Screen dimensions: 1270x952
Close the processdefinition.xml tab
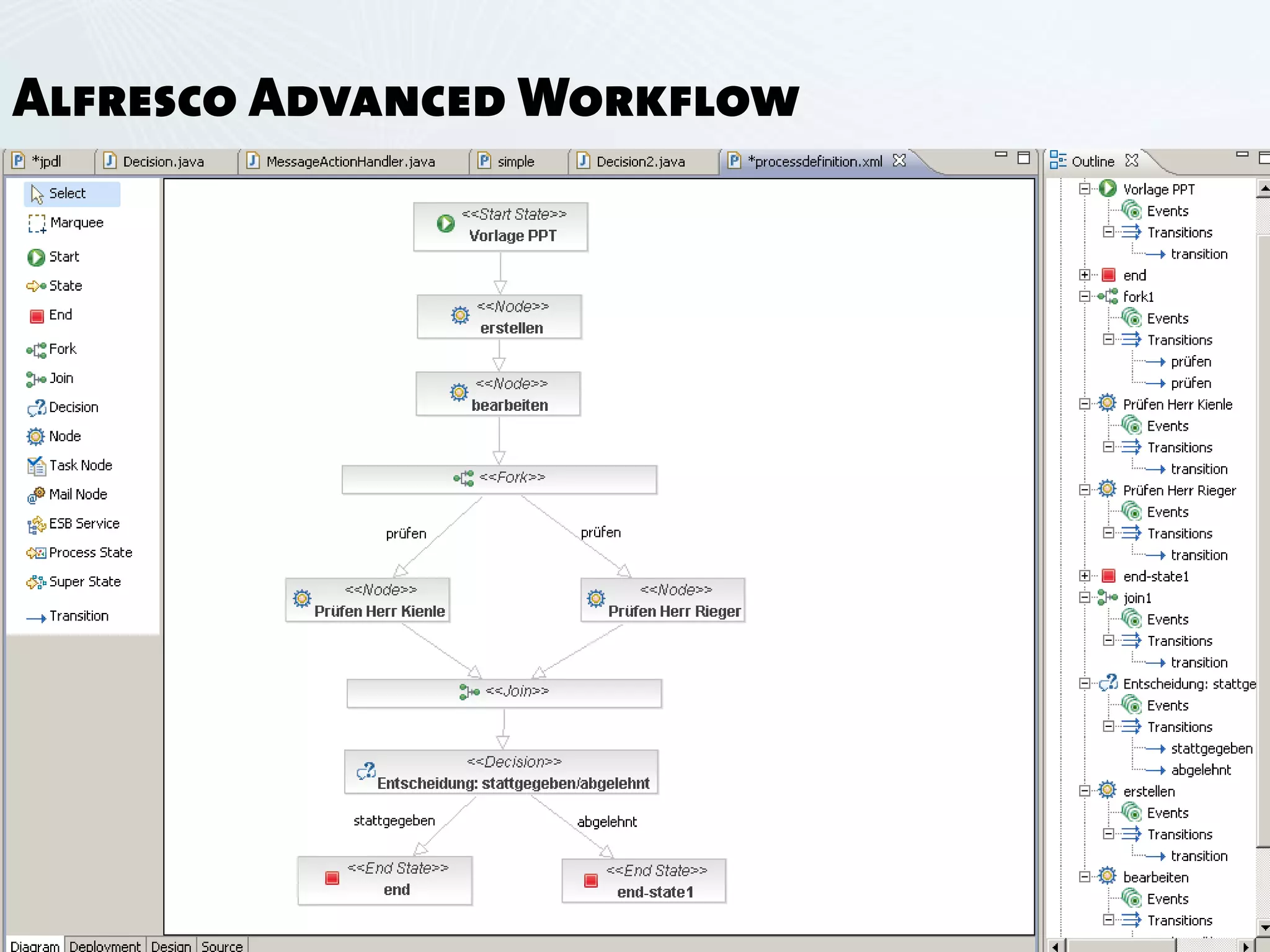pos(899,161)
